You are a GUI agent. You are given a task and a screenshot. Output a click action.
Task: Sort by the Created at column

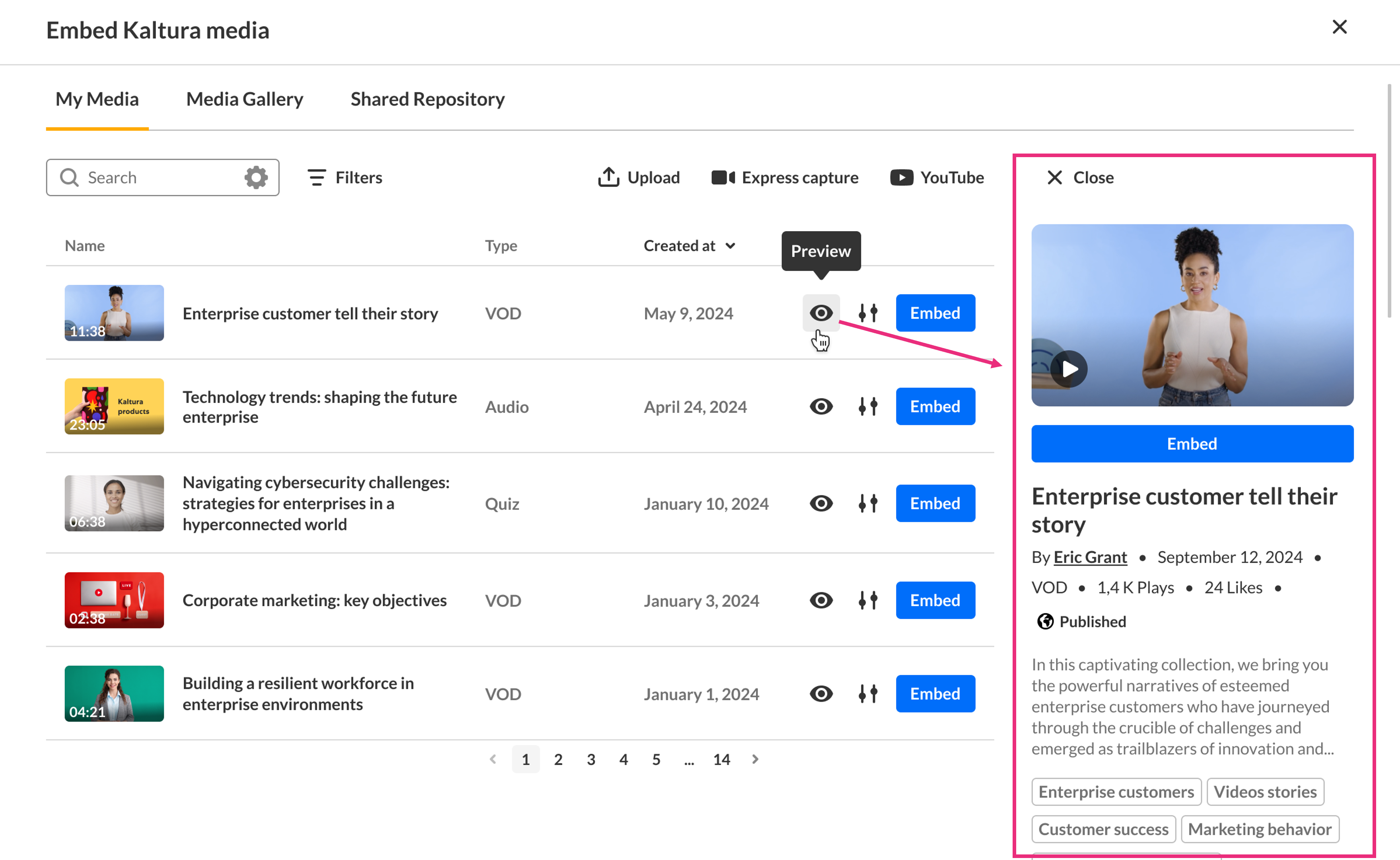click(688, 246)
